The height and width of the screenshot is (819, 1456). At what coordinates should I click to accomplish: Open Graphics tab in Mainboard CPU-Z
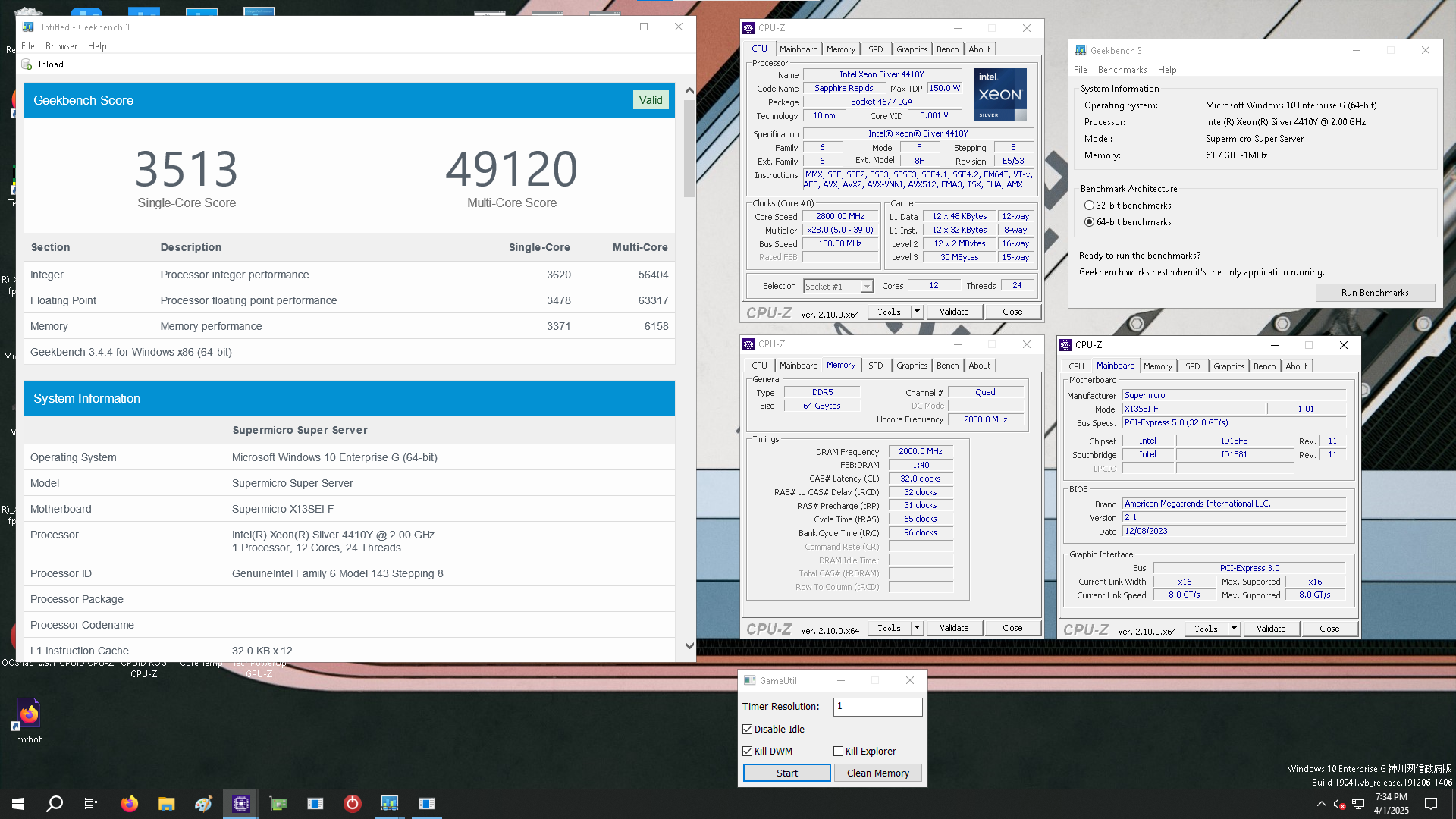[1228, 366]
